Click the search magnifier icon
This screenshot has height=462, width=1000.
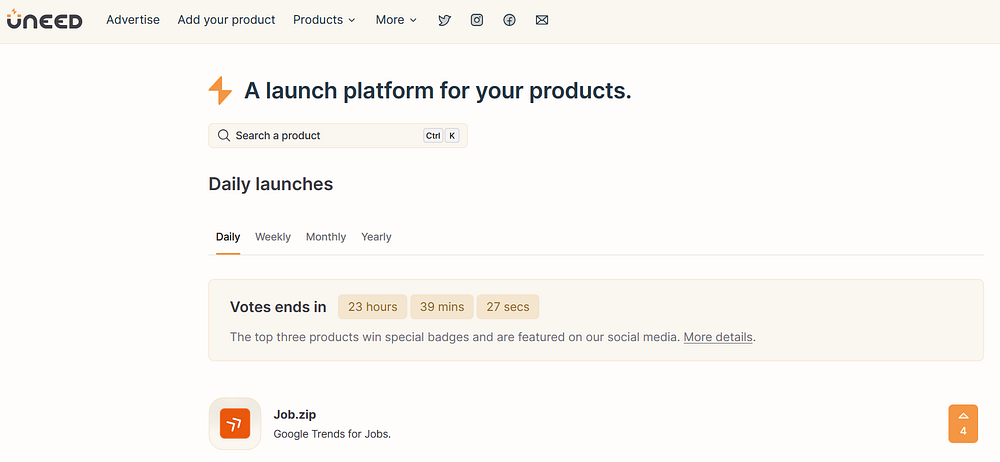point(224,135)
